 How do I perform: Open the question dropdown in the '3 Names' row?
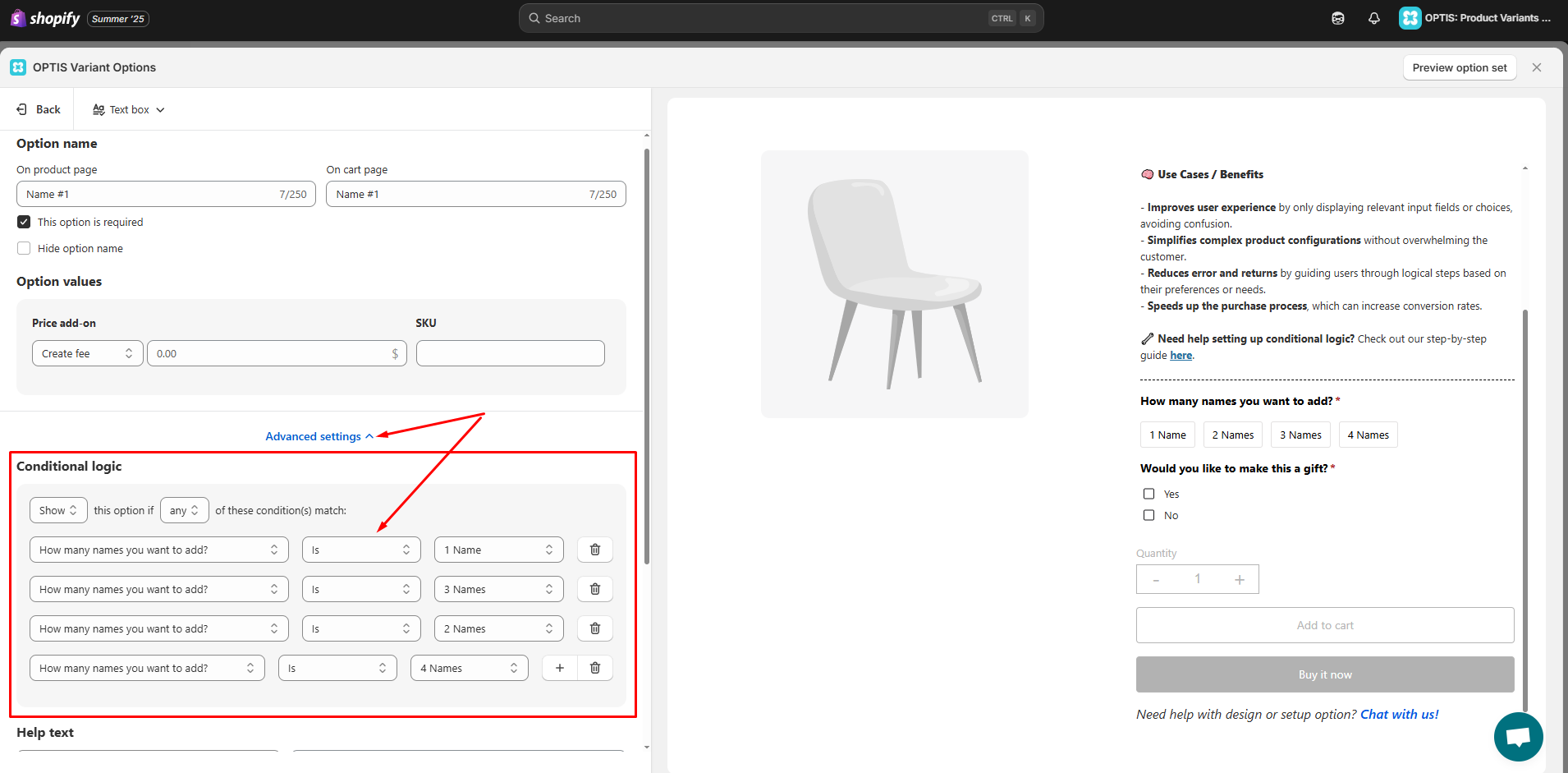click(159, 589)
